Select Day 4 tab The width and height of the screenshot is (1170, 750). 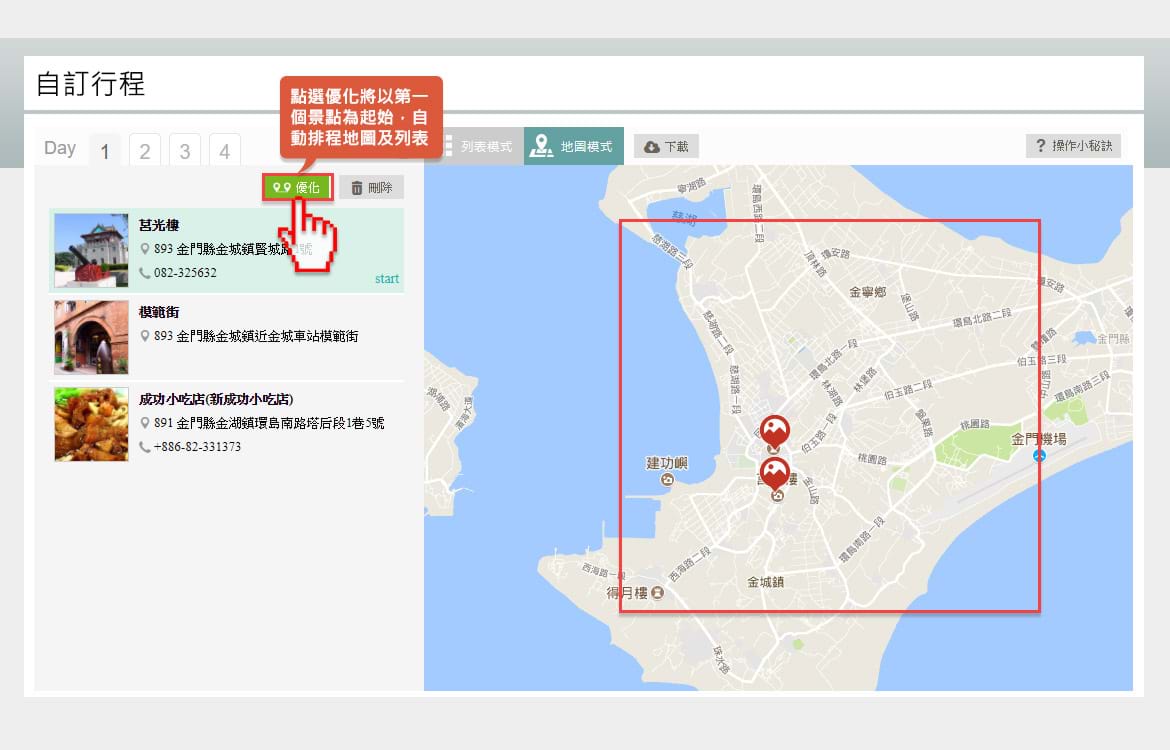[x=225, y=151]
